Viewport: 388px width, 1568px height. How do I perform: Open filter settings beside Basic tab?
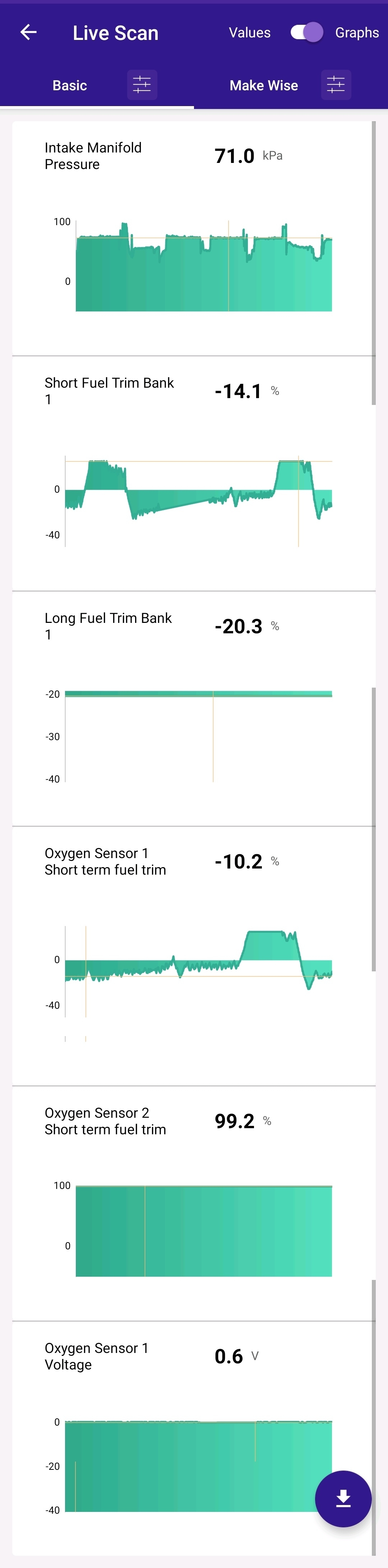point(142,85)
